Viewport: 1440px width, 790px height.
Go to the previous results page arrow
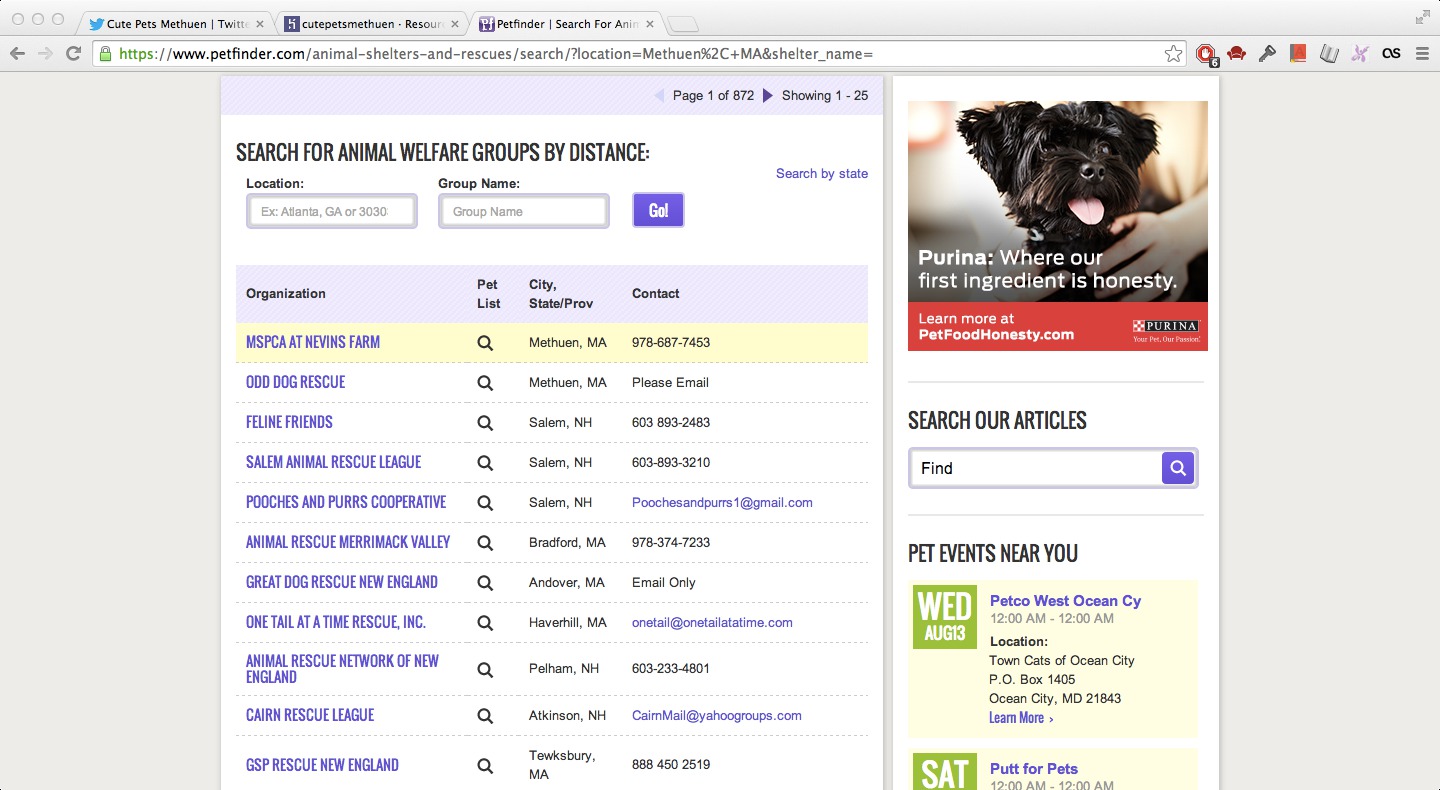coord(659,96)
